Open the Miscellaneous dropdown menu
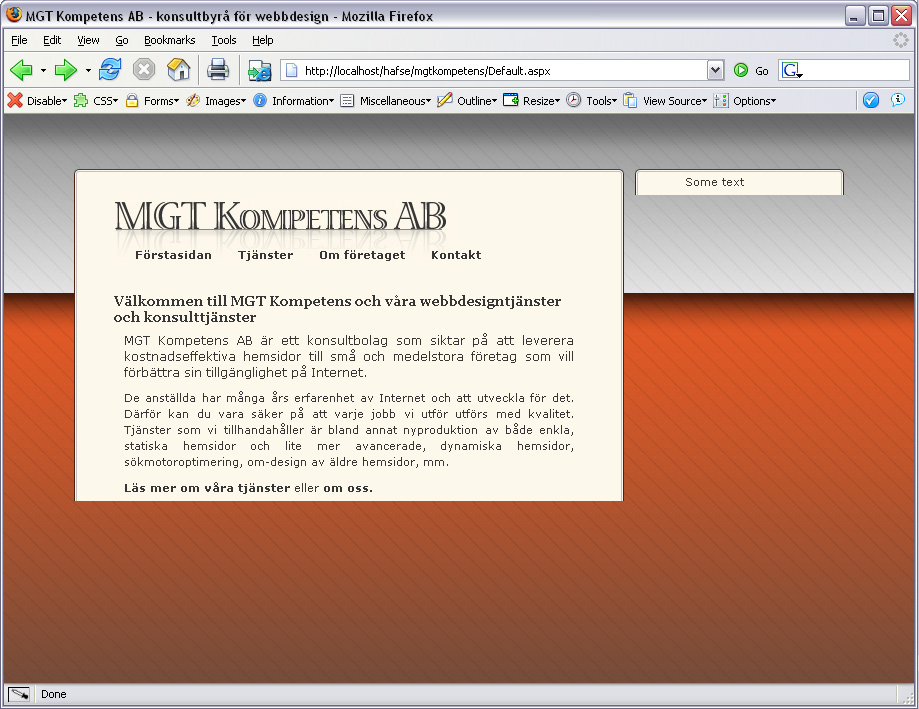The image size is (919, 709). (x=395, y=101)
